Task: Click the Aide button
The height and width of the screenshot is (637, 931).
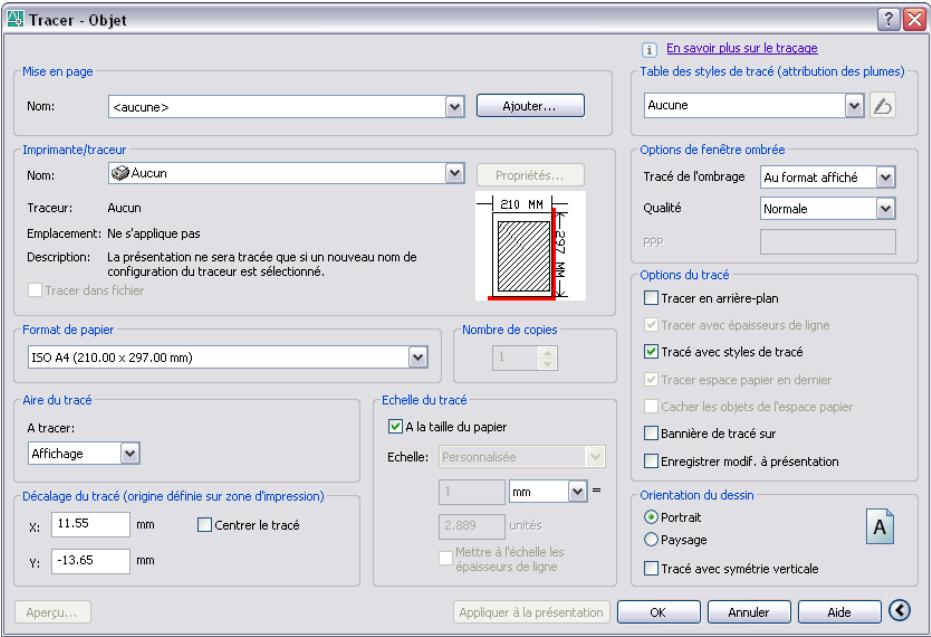Action: (x=839, y=612)
